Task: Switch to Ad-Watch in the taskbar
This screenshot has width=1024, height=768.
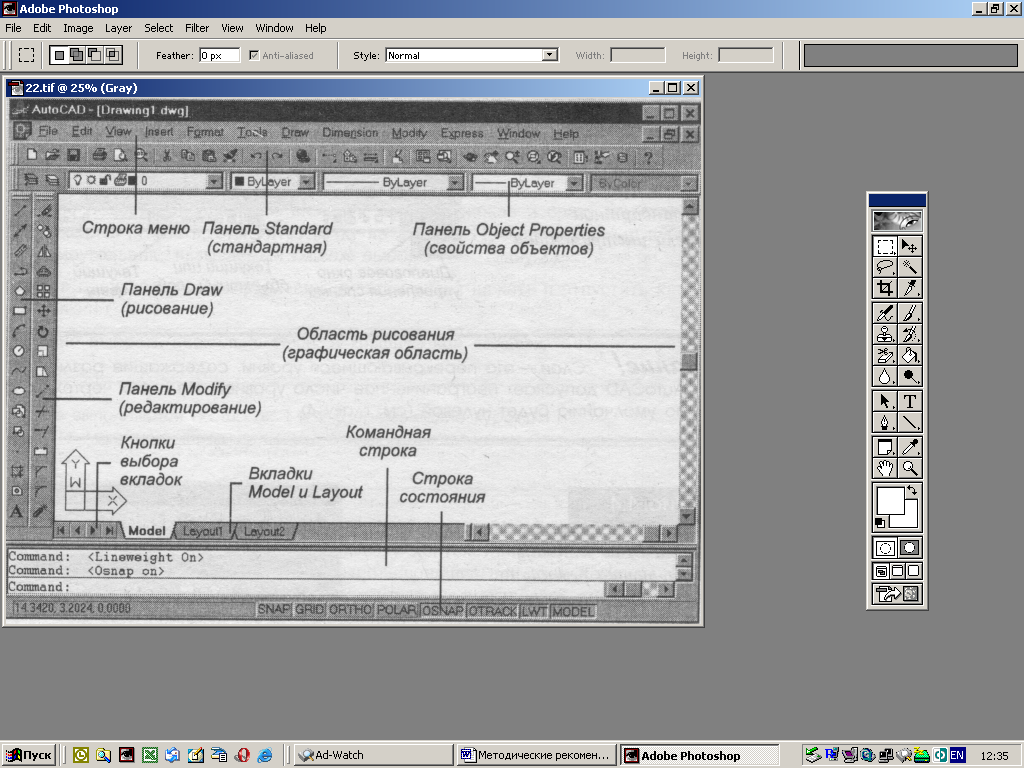Action: 373,755
